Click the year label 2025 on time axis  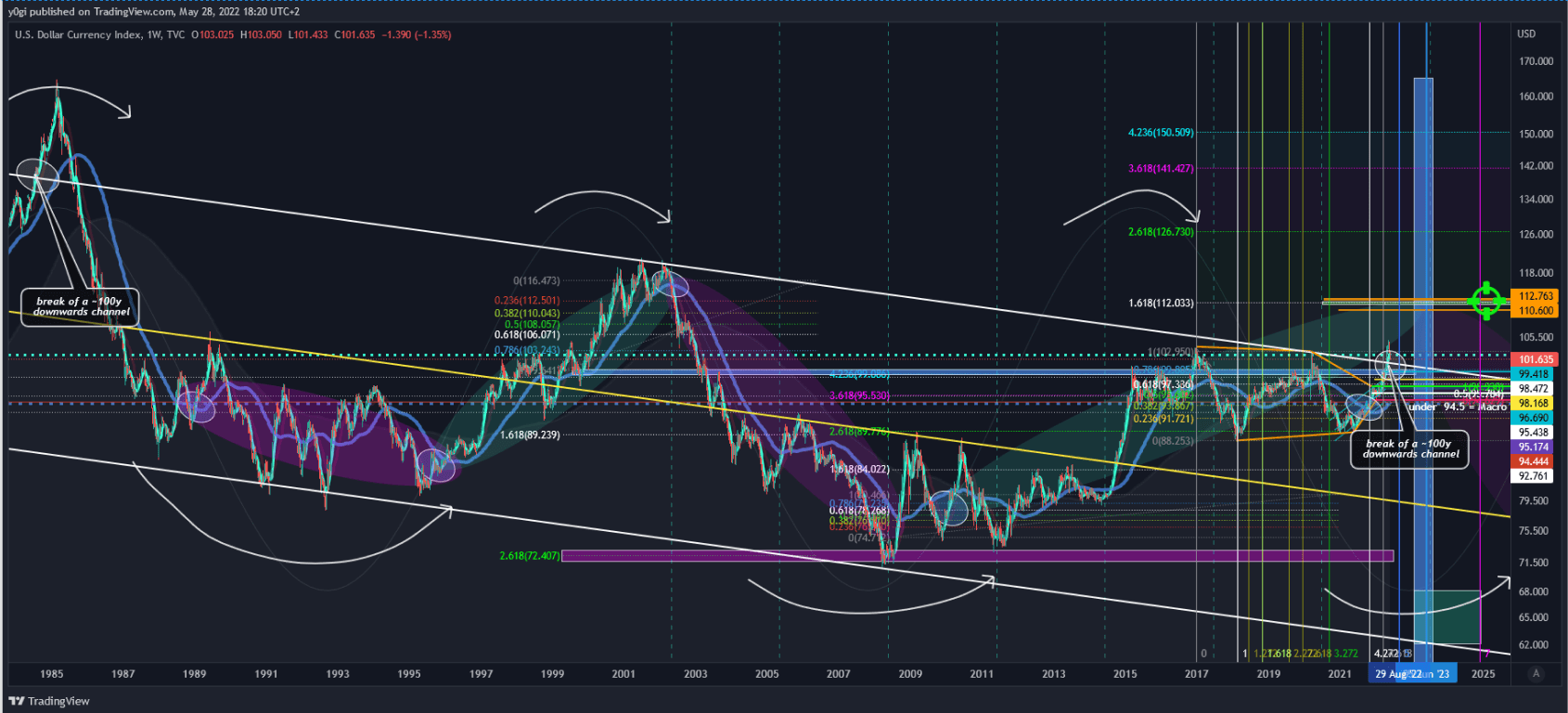tap(1484, 674)
